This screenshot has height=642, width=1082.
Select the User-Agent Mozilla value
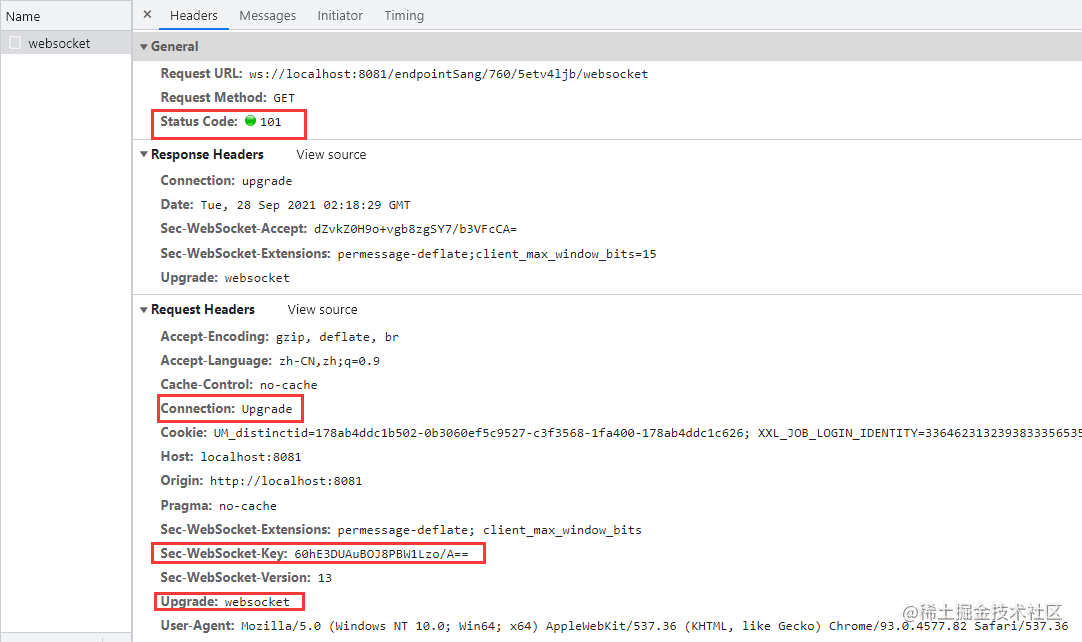tap(655, 626)
